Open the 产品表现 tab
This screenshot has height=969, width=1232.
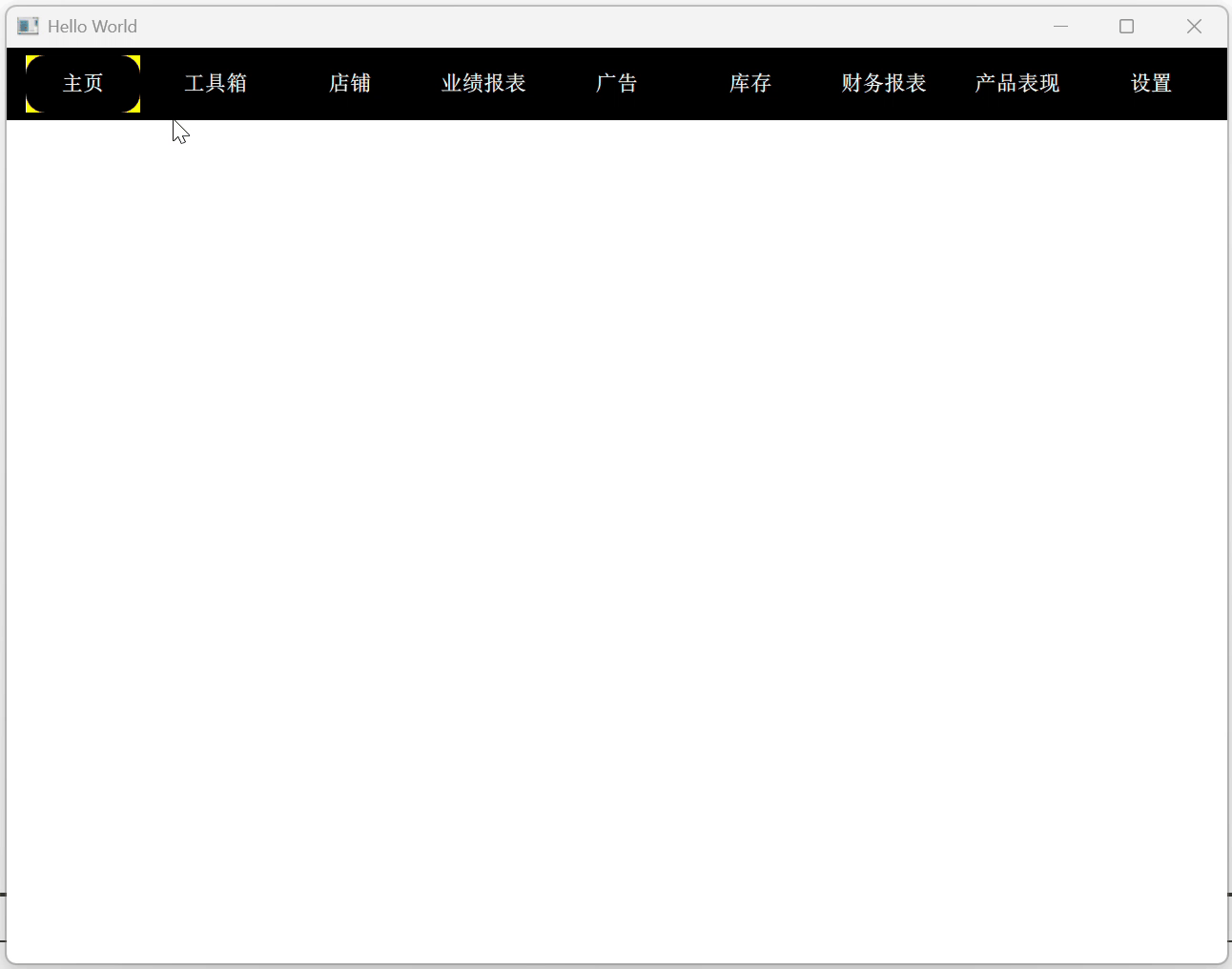(x=1017, y=84)
